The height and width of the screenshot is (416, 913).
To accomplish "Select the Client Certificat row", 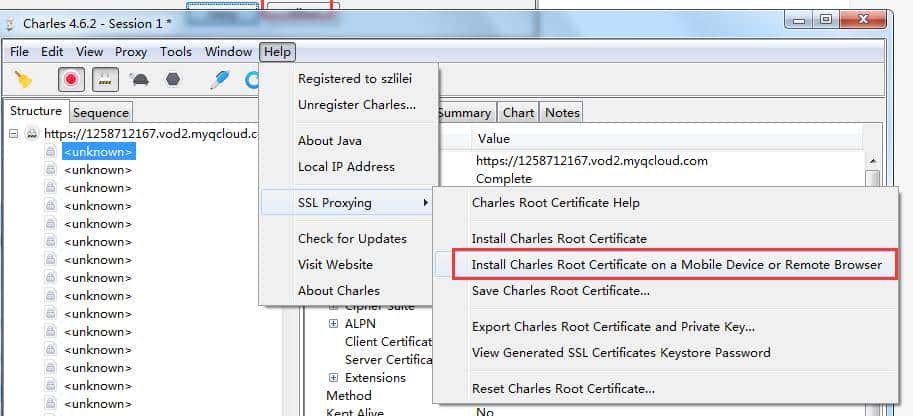I will pos(388,341).
